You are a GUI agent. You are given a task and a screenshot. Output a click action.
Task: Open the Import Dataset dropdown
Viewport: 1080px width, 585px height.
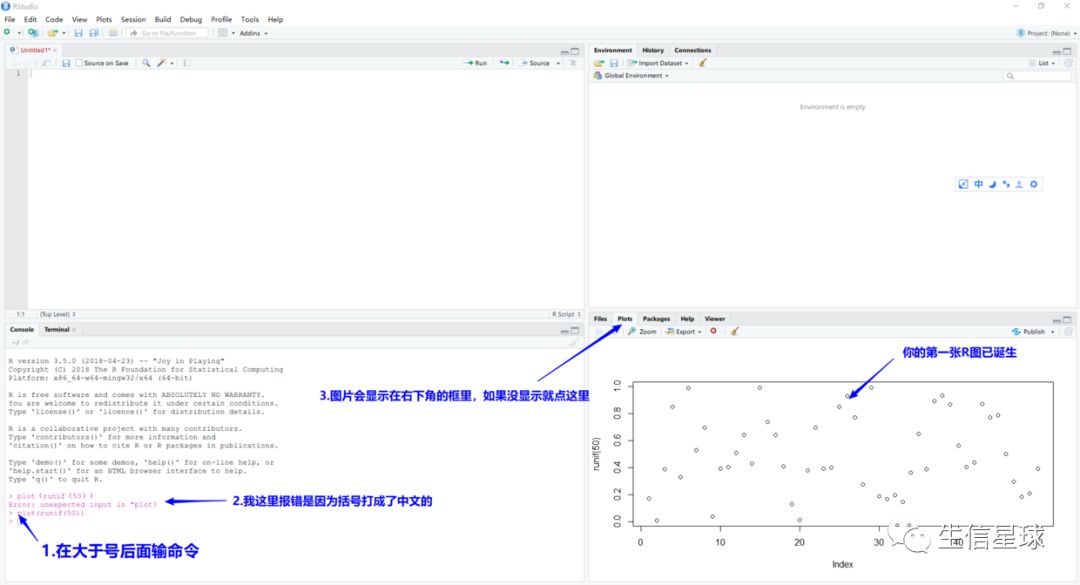pyautogui.click(x=658, y=63)
